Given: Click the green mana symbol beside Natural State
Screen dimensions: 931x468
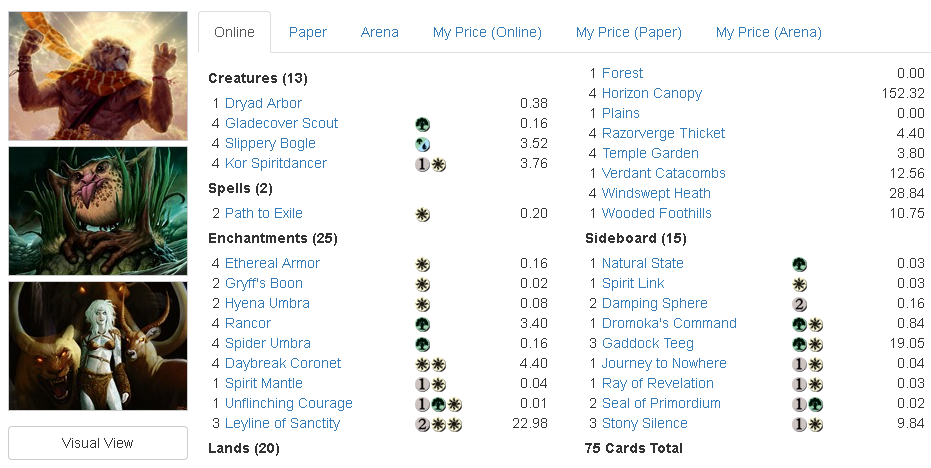Looking at the screenshot, I should (799, 264).
